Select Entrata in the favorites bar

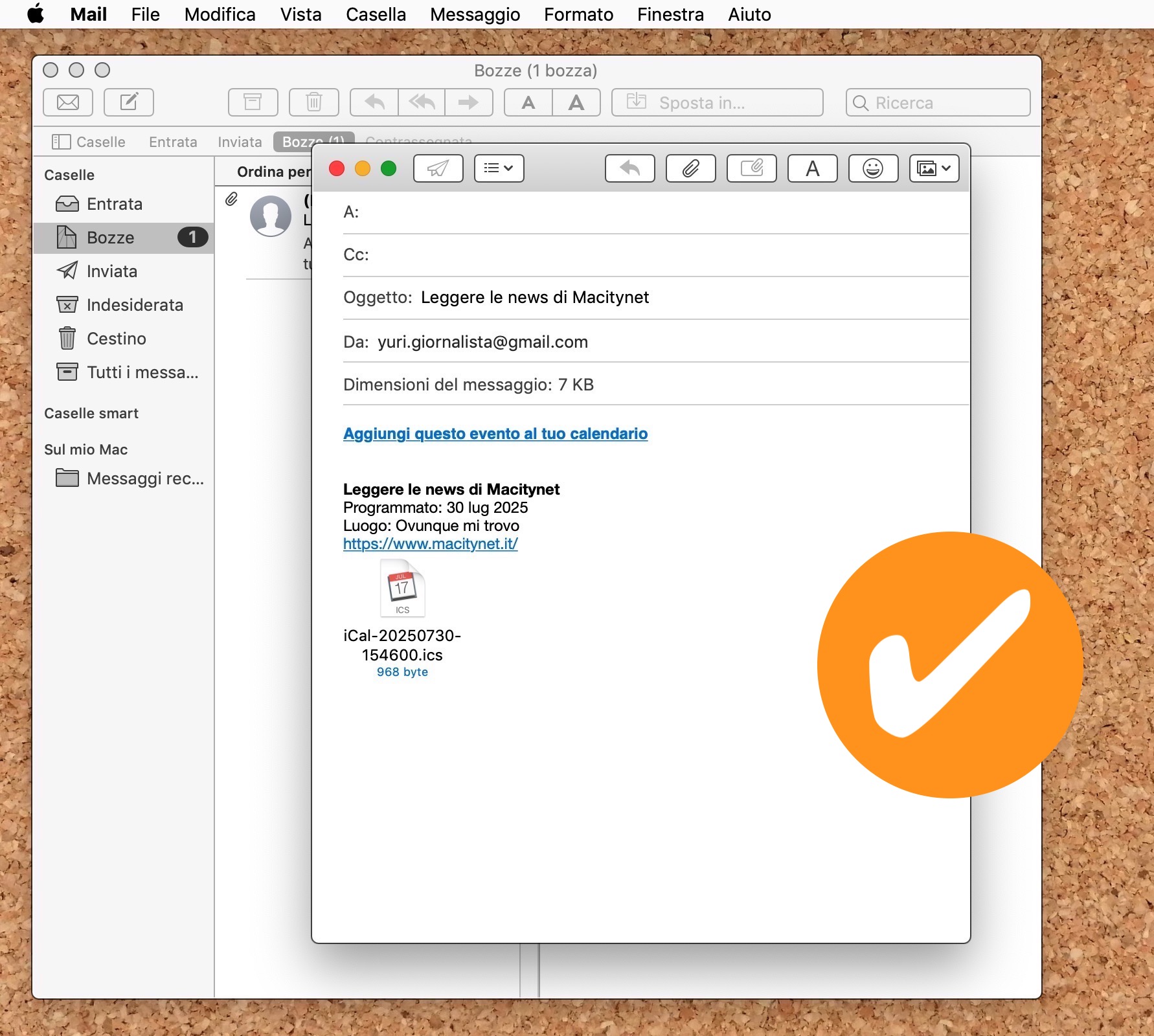173,142
